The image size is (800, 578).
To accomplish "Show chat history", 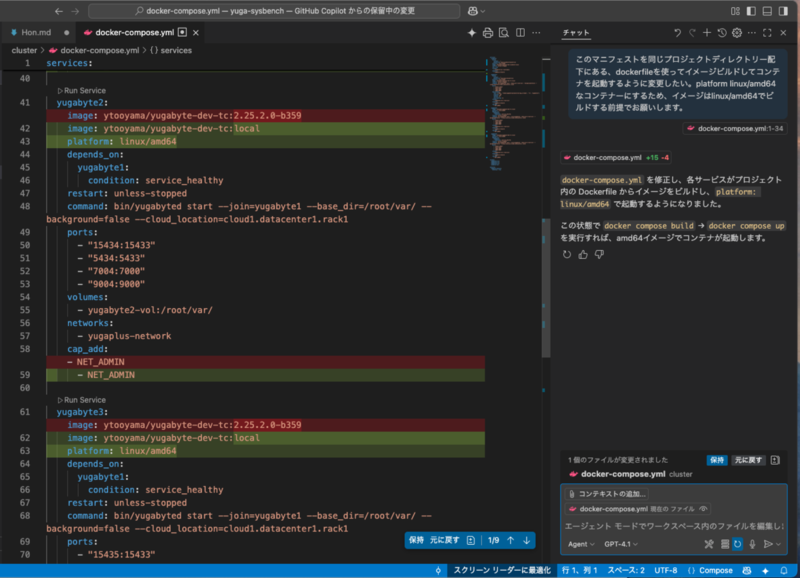I will coord(722,33).
